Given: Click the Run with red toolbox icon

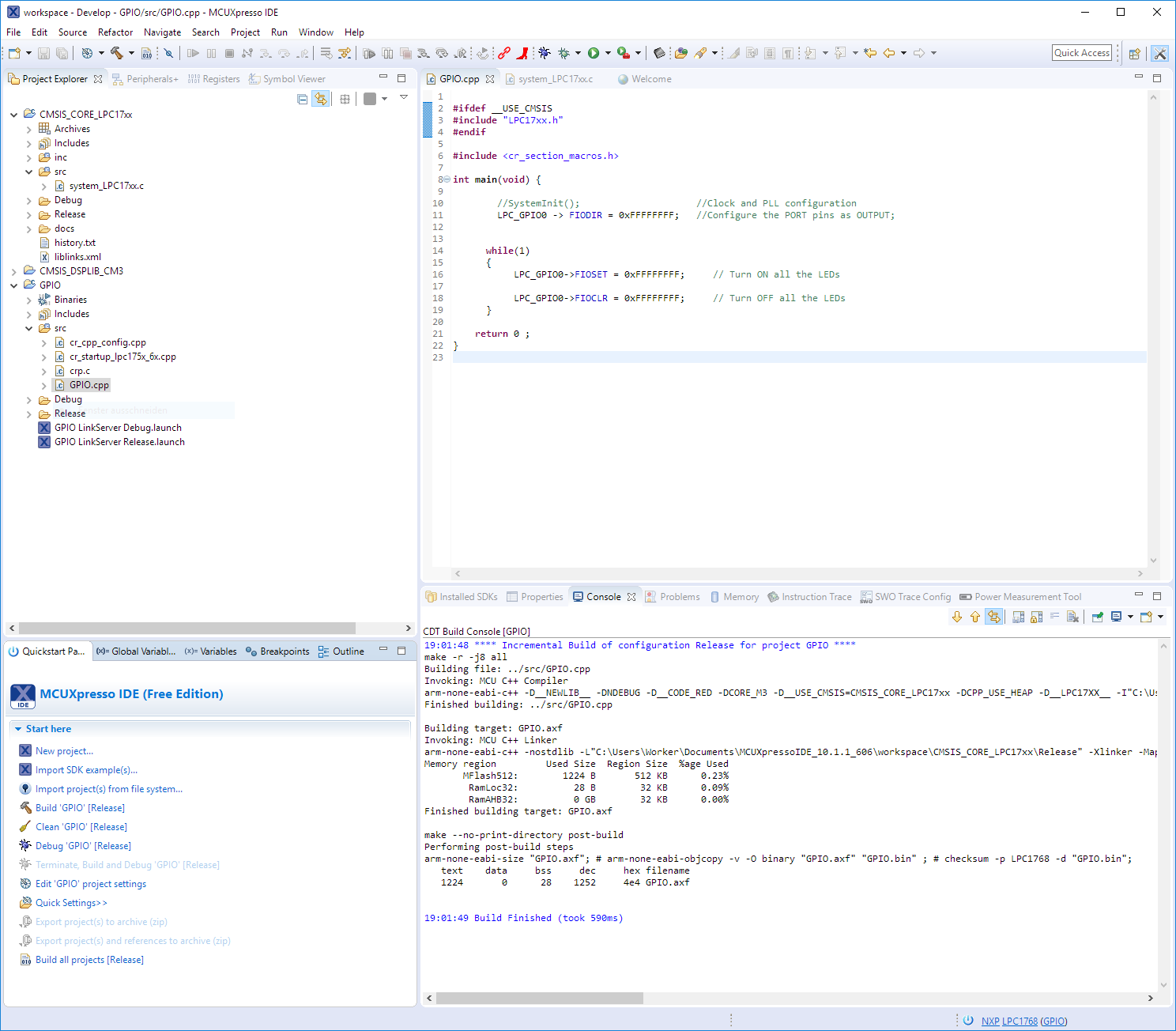Looking at the screenshot, I should (x=624, y=53).
